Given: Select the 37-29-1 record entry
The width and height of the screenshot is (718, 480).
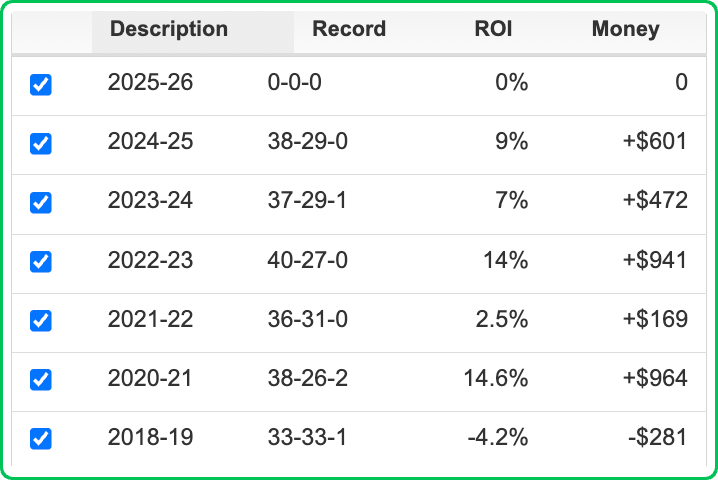Looking at the screenshot, I should pyautogui.click(x=308, y=201).
